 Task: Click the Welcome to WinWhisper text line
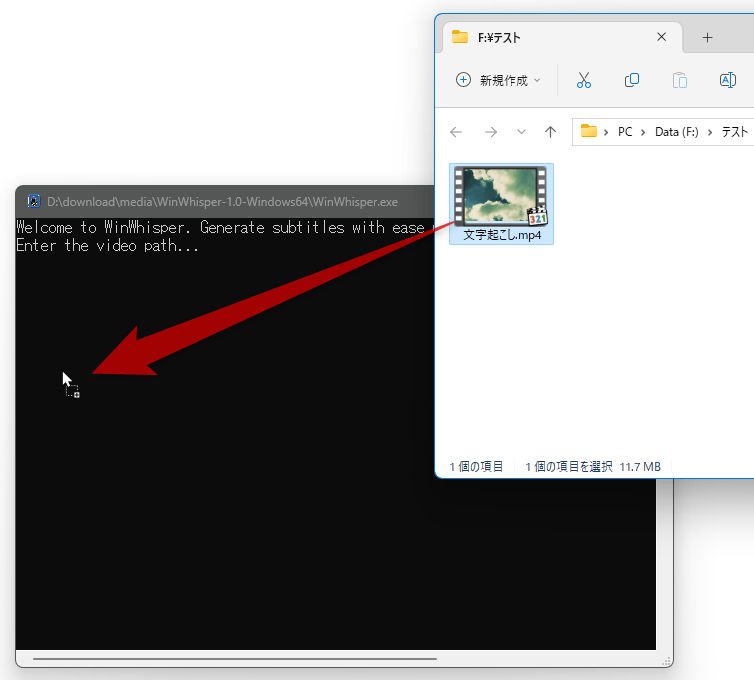click(220, 227)
